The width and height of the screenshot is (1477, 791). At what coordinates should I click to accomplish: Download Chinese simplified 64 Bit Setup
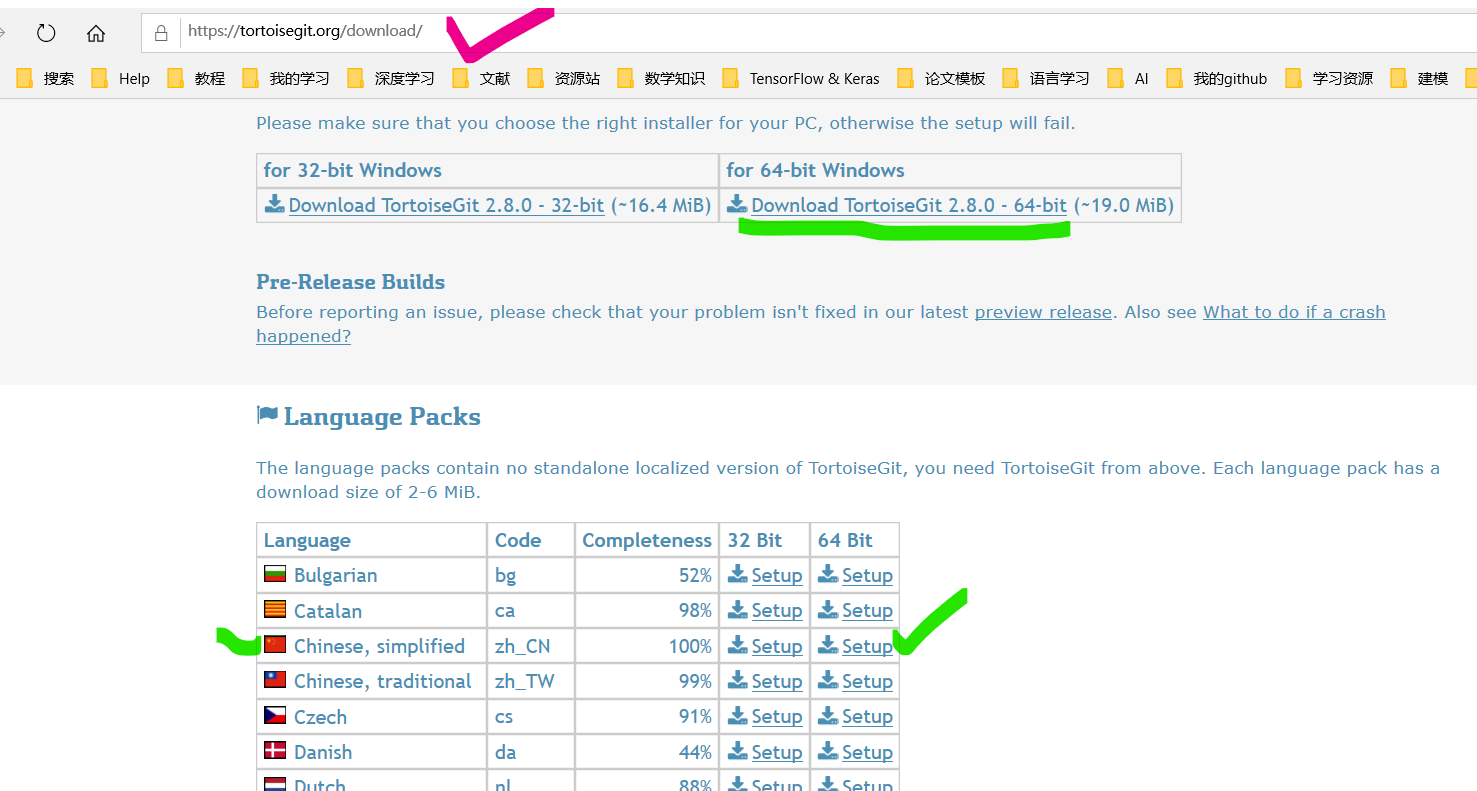(867, 646)
